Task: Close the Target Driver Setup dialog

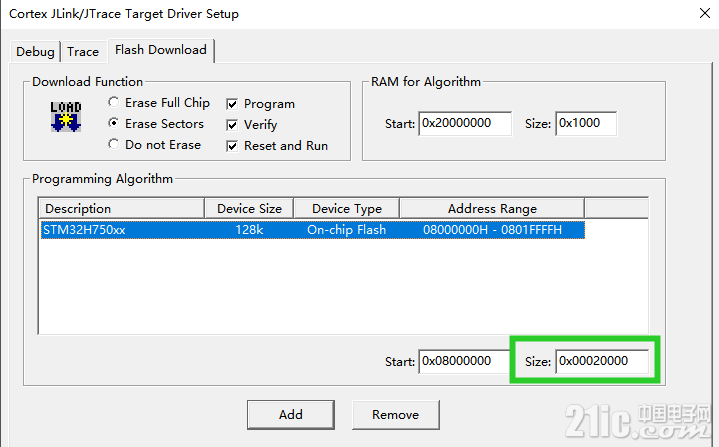Action: tap(705, 13)
